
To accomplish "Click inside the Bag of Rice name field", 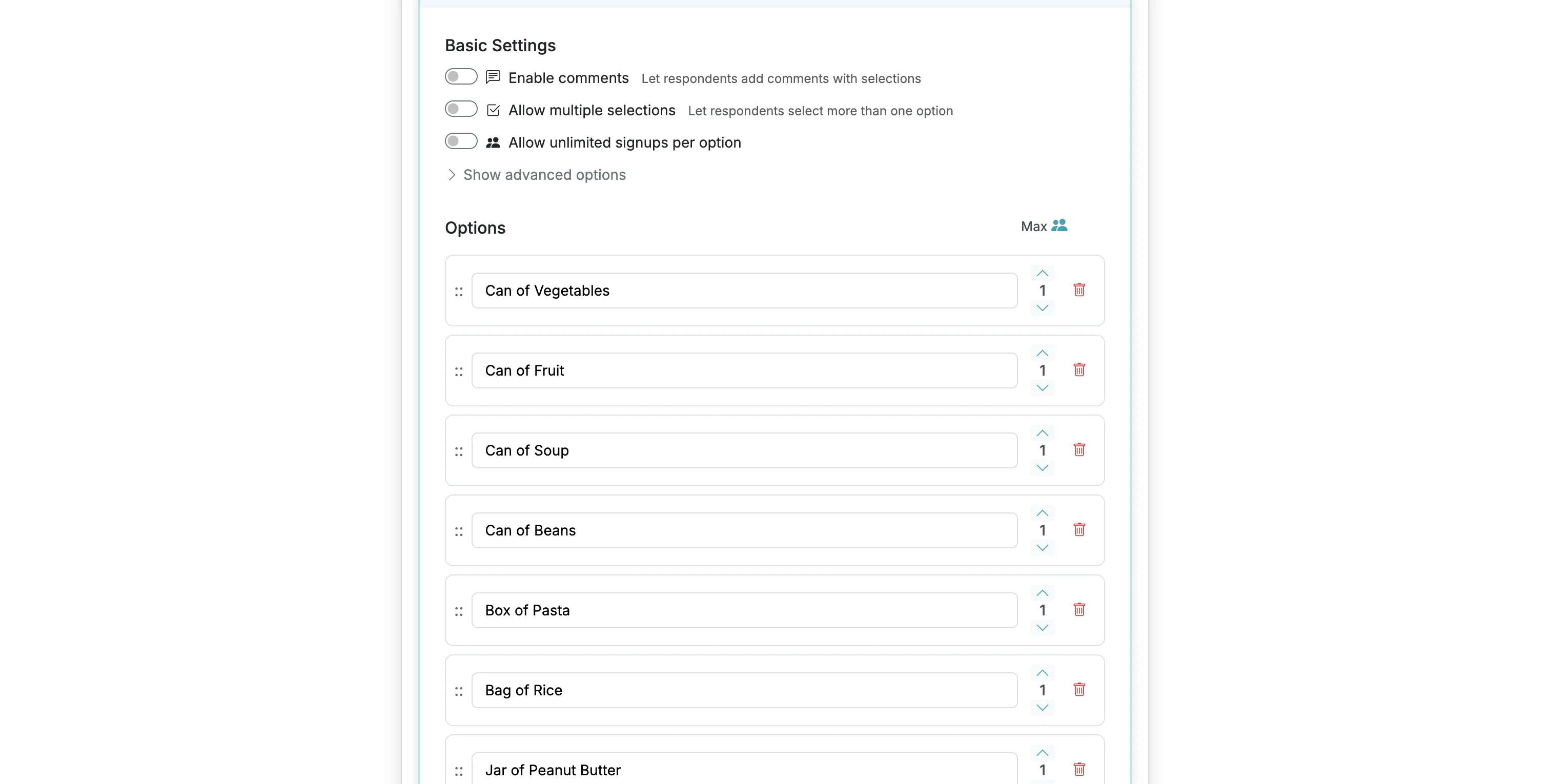I will (744, 690).
